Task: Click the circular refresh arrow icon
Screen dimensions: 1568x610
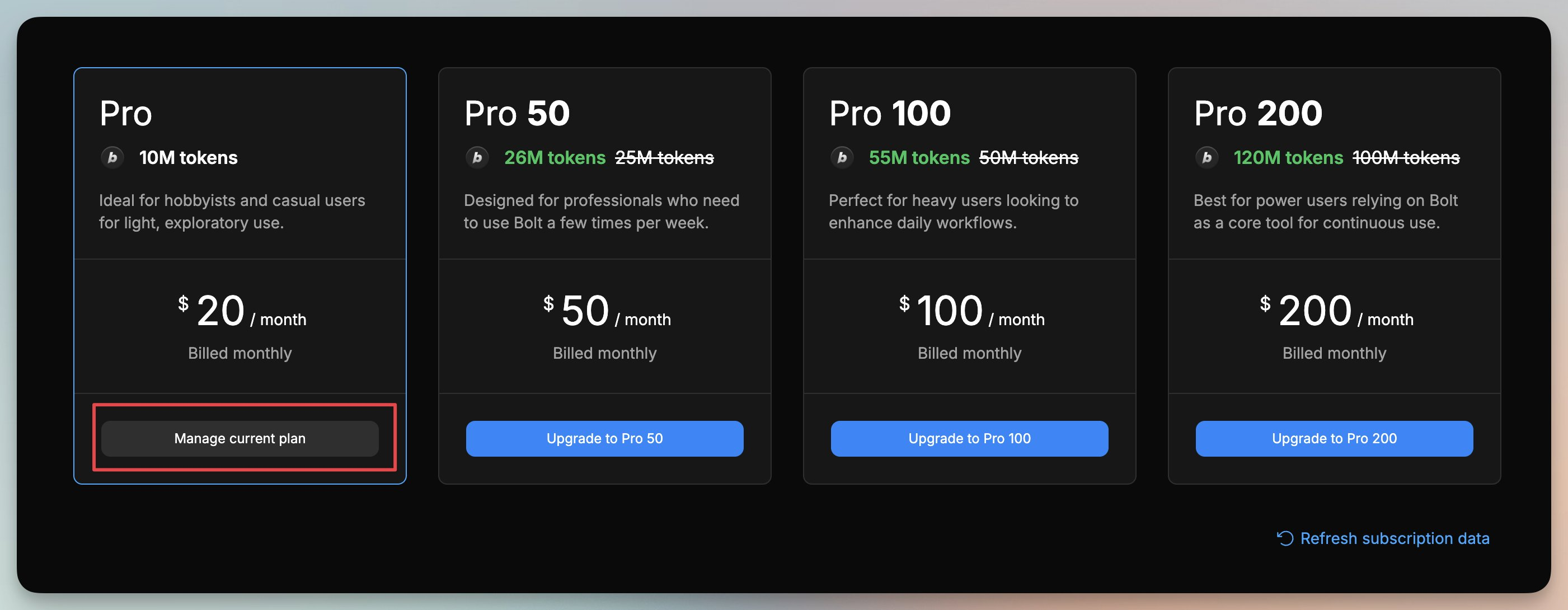Action: [x=1284, y=538]
